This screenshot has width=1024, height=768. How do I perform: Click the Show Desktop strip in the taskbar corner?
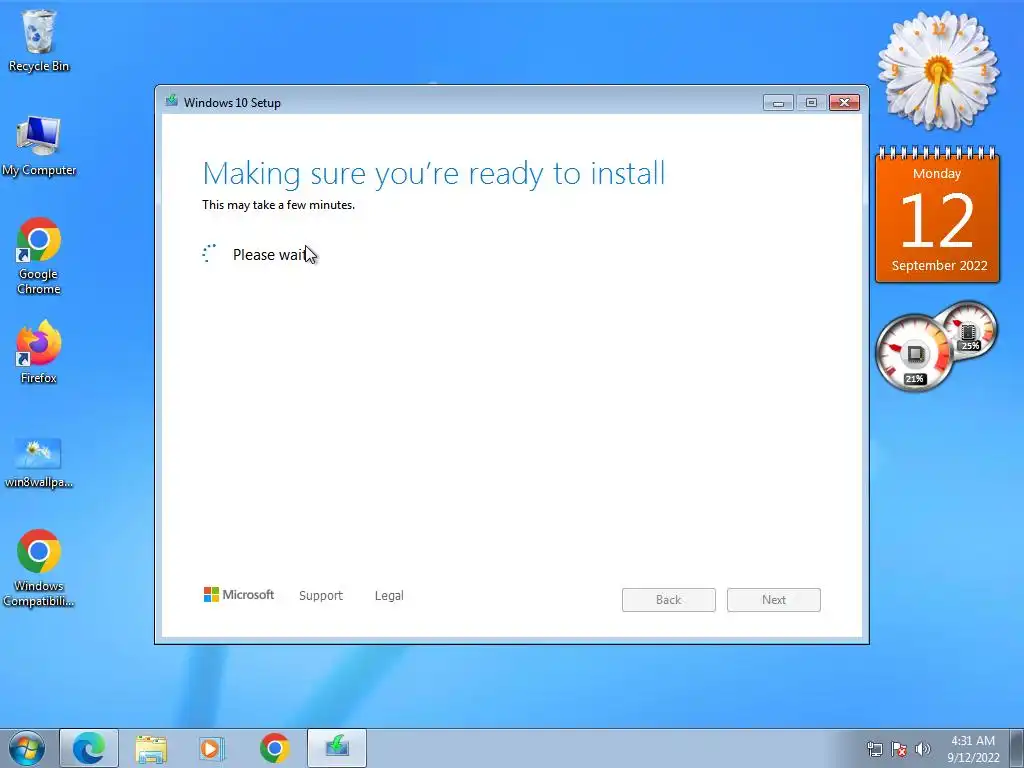[x=1016, y=748]
